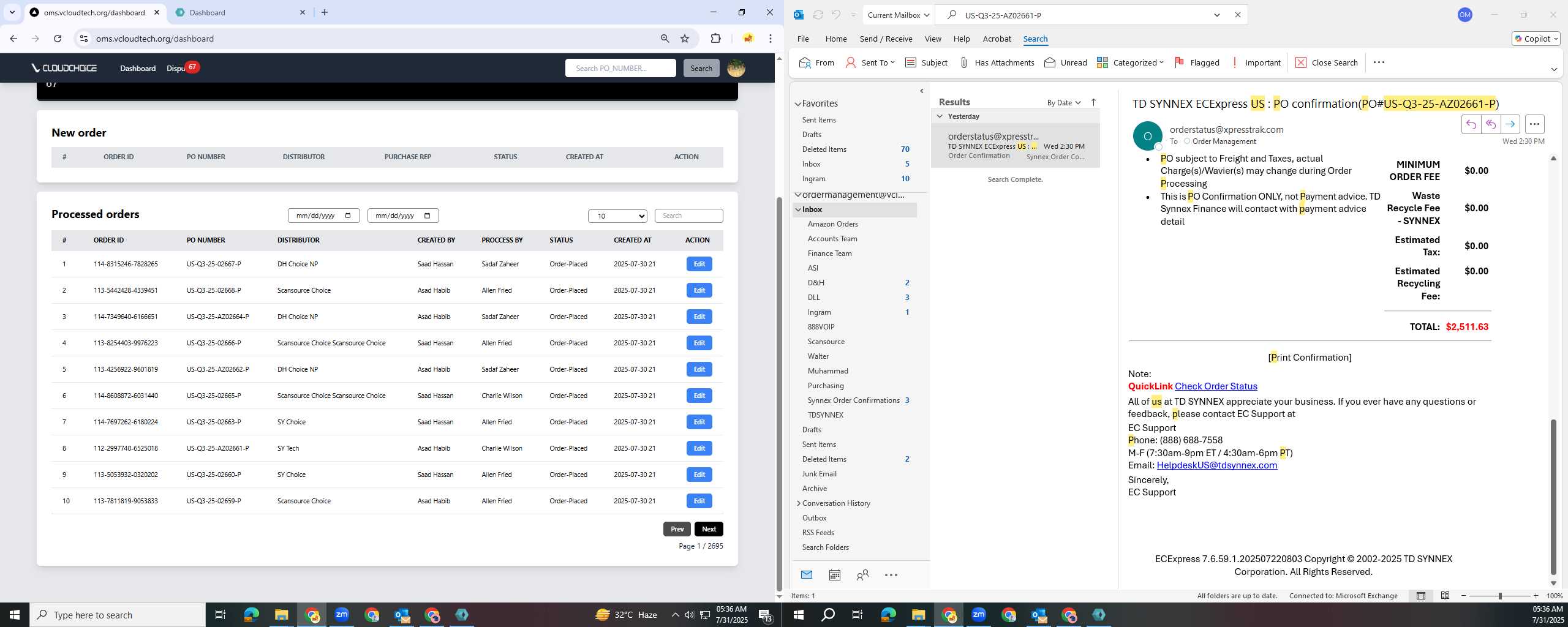Toggle results sort direction arrow
1568x627 pixels.
click(1093, 102)
